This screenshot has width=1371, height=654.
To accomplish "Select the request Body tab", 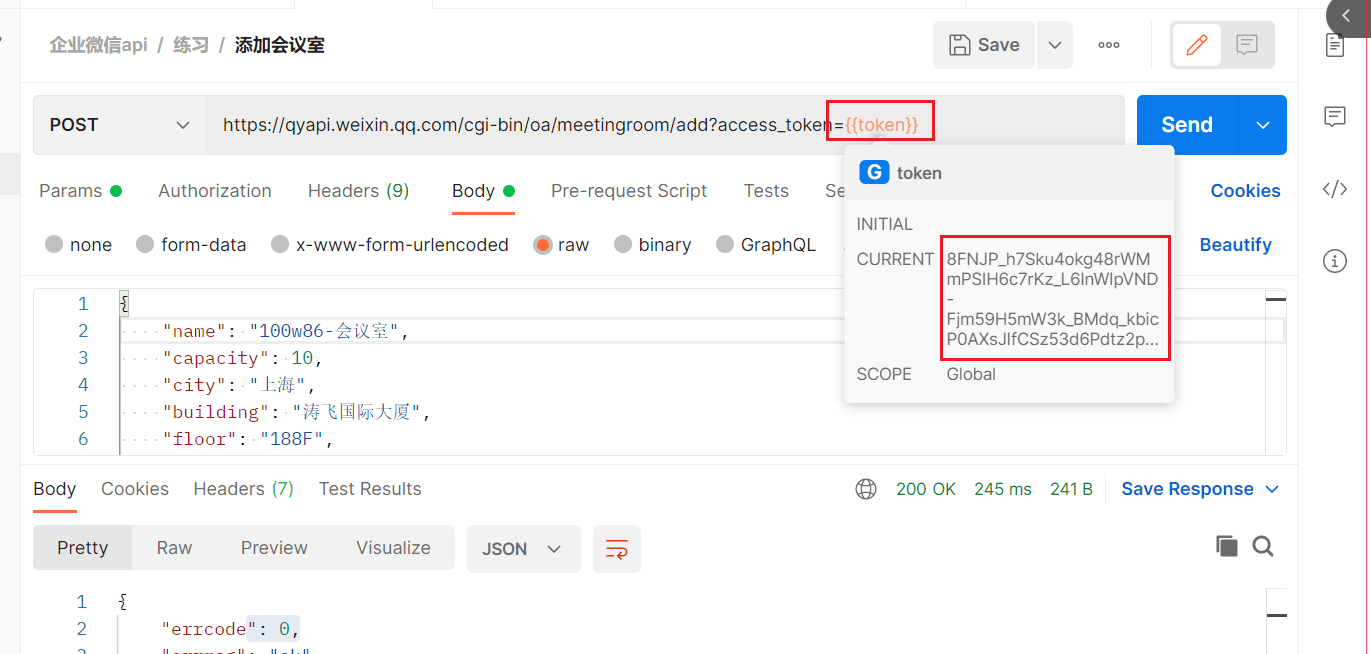I will tap(483, 191).
